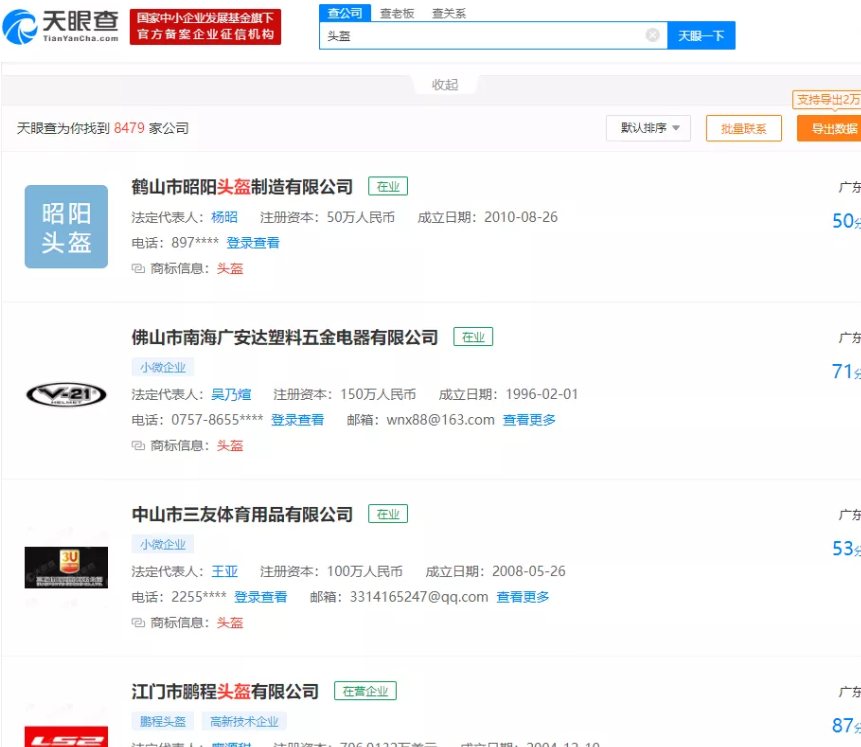Switch to the 查老板 tab
This screenshot has height=747, width=861.
[396, 13]
